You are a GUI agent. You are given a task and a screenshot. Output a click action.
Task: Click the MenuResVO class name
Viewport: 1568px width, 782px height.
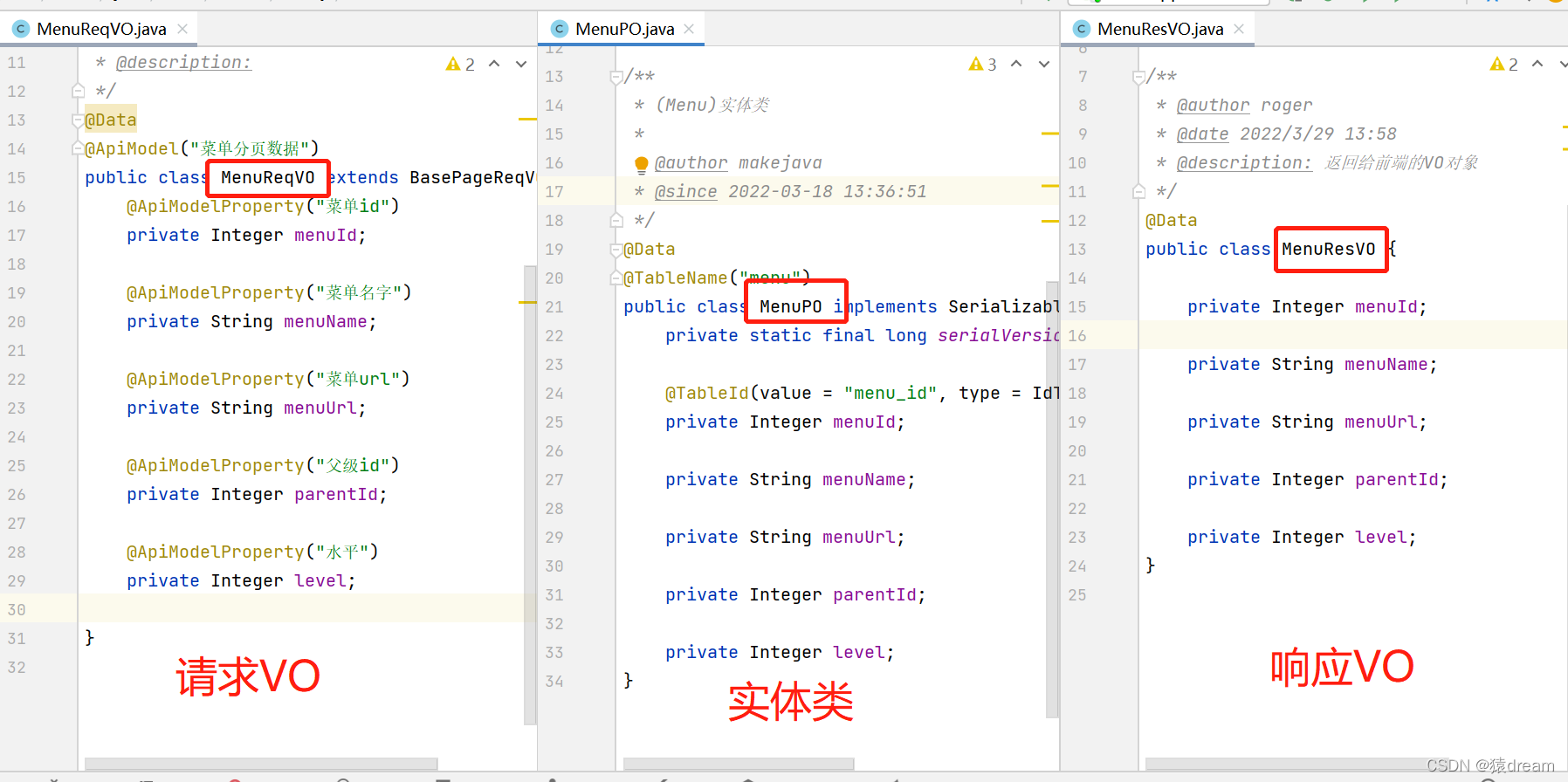coord(1328,250)
